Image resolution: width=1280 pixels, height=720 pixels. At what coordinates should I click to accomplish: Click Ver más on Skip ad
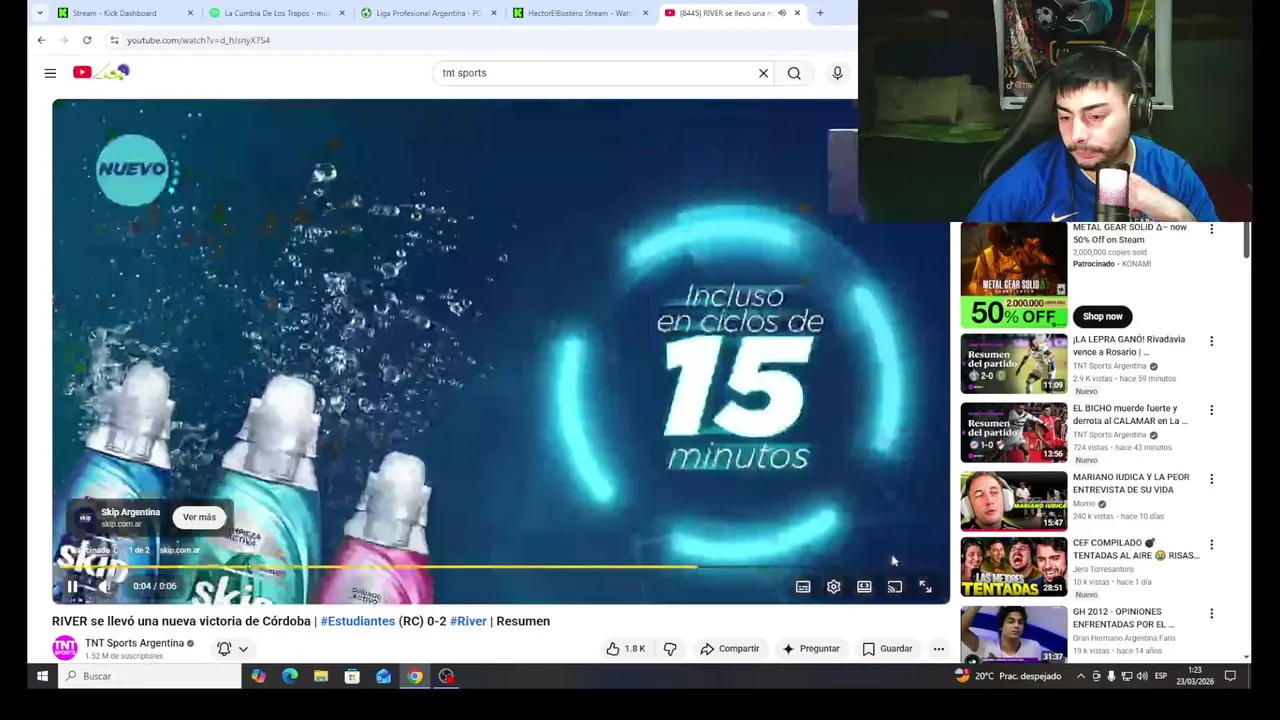coord(199,517)
